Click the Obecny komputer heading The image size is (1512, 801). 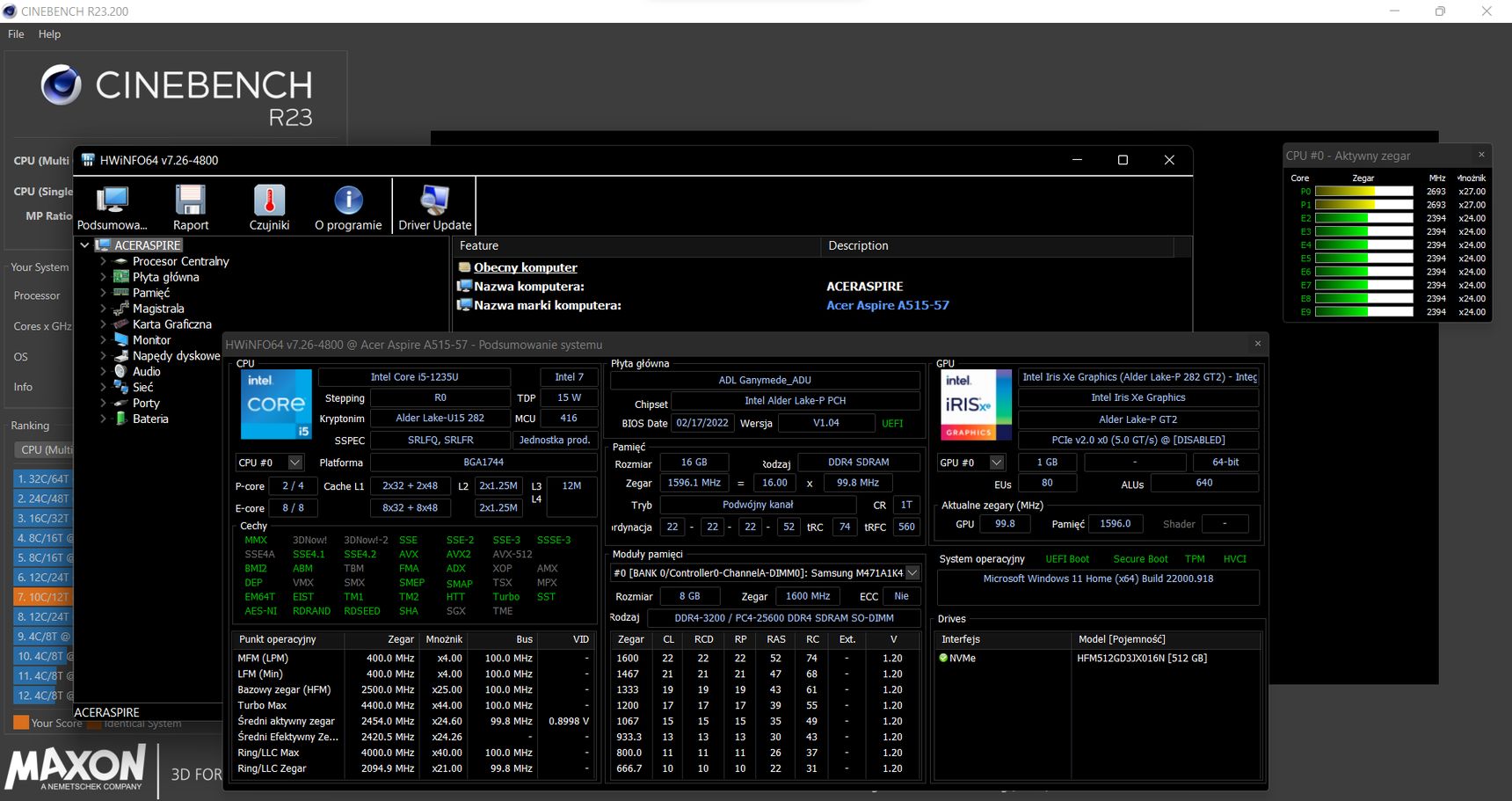[x=526, y=267]
